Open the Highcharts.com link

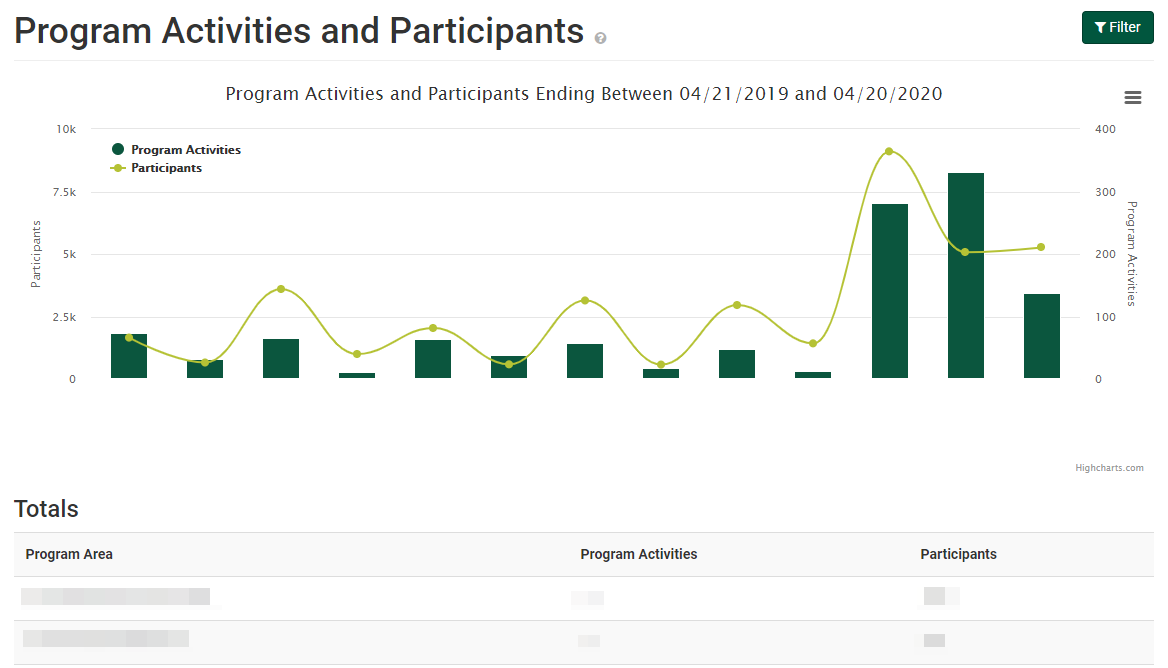click(1110, 467)
